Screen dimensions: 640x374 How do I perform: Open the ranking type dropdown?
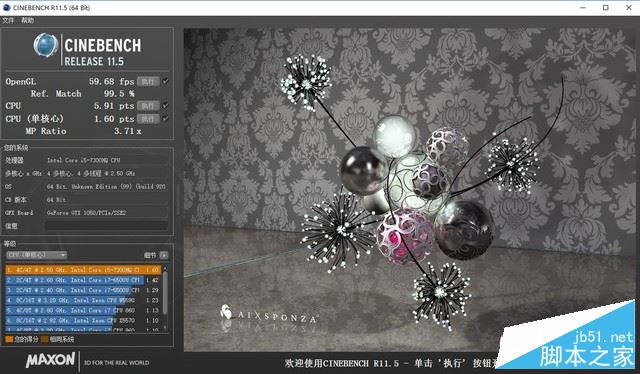(36, 255)
